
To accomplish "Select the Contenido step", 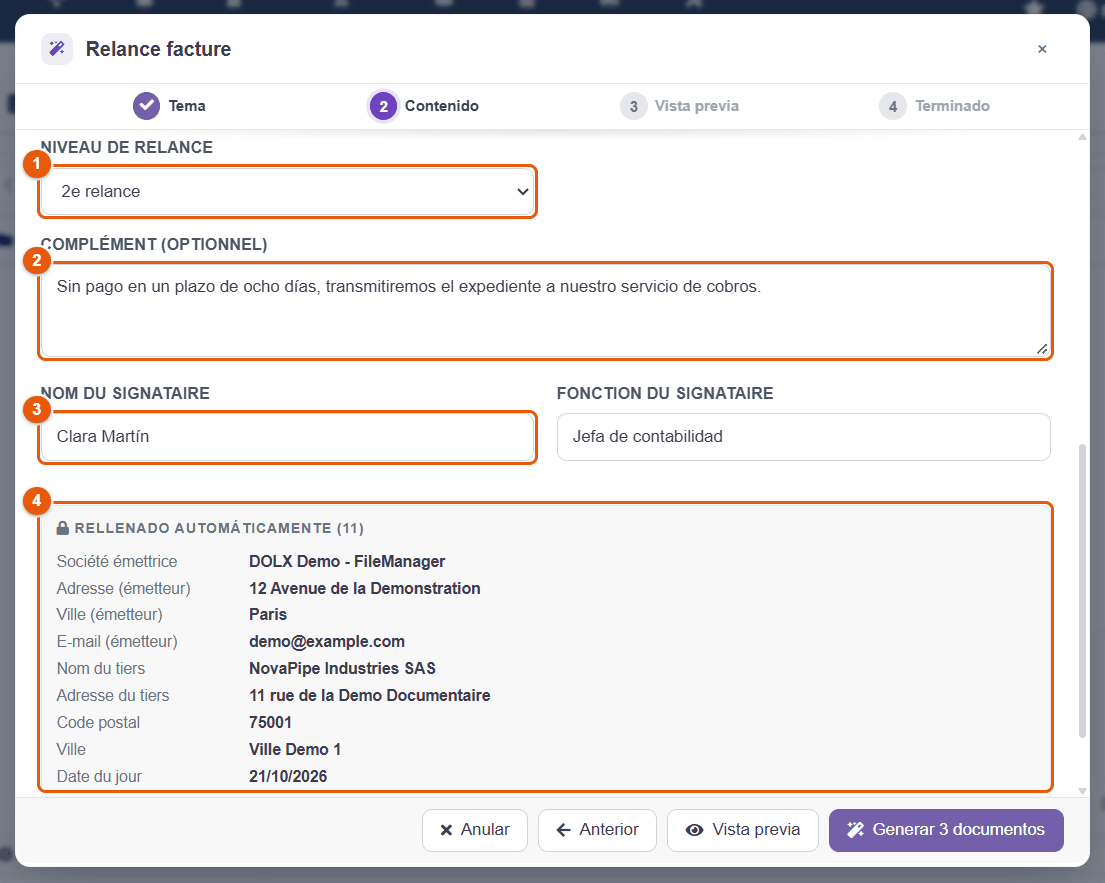I will point(424,106).
